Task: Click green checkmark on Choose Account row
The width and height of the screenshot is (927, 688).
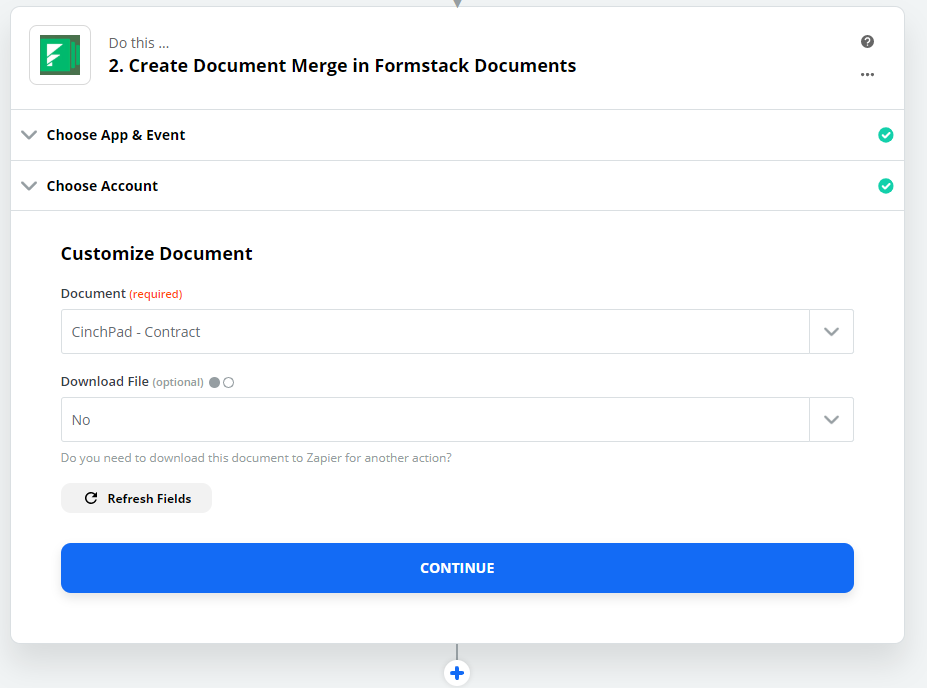Action: pyautogui.click(x=885, y=186)
